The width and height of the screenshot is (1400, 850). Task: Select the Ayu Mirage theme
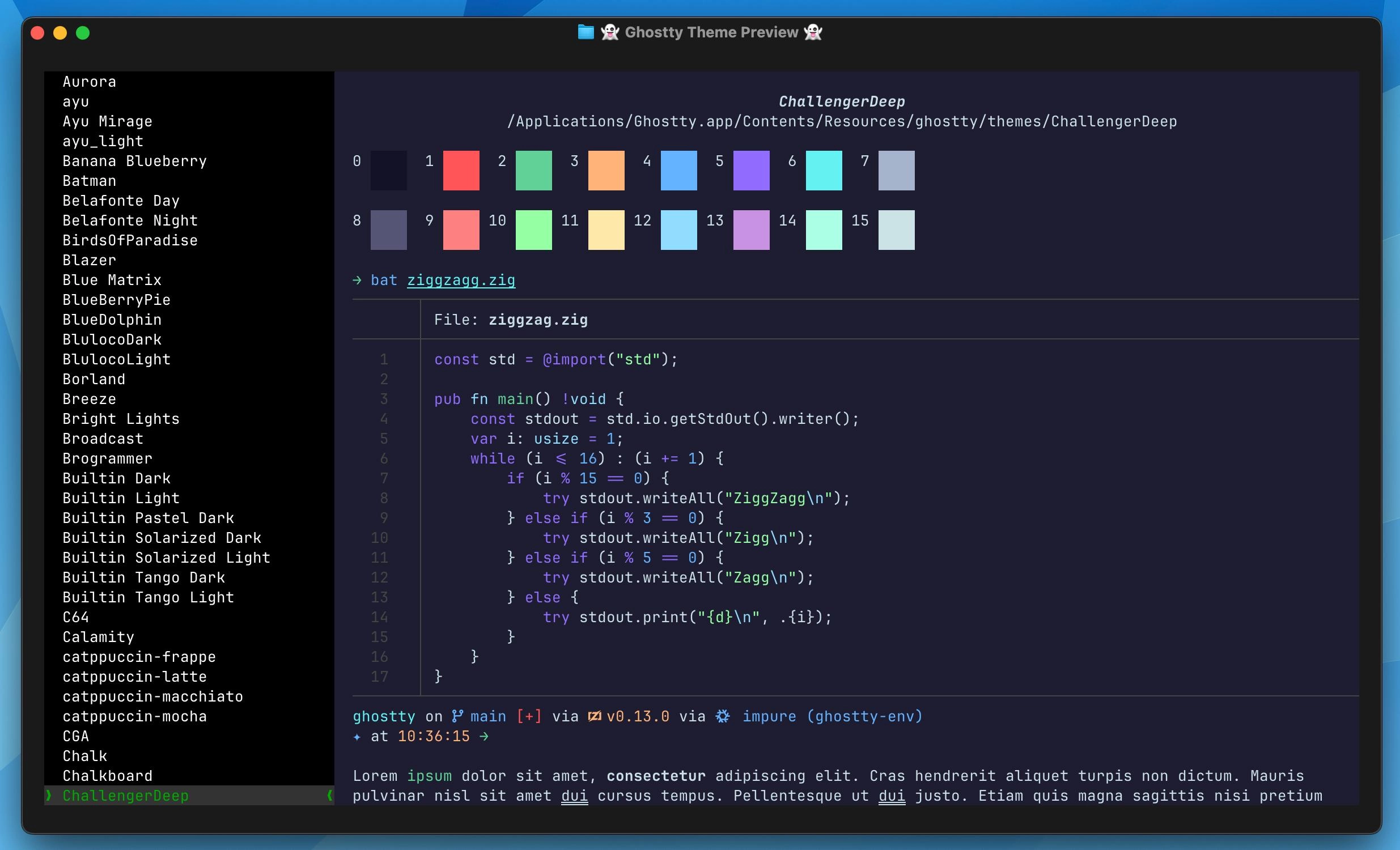click(x=107, y=122)
